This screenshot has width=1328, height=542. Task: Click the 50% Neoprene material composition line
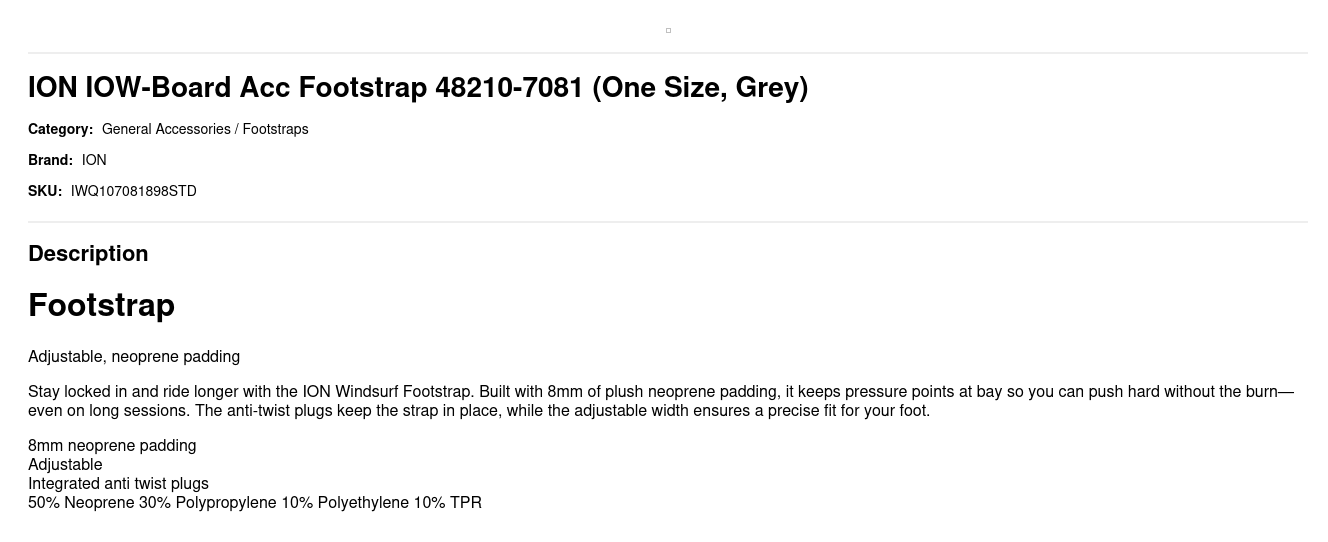click(x=255, y=503)
